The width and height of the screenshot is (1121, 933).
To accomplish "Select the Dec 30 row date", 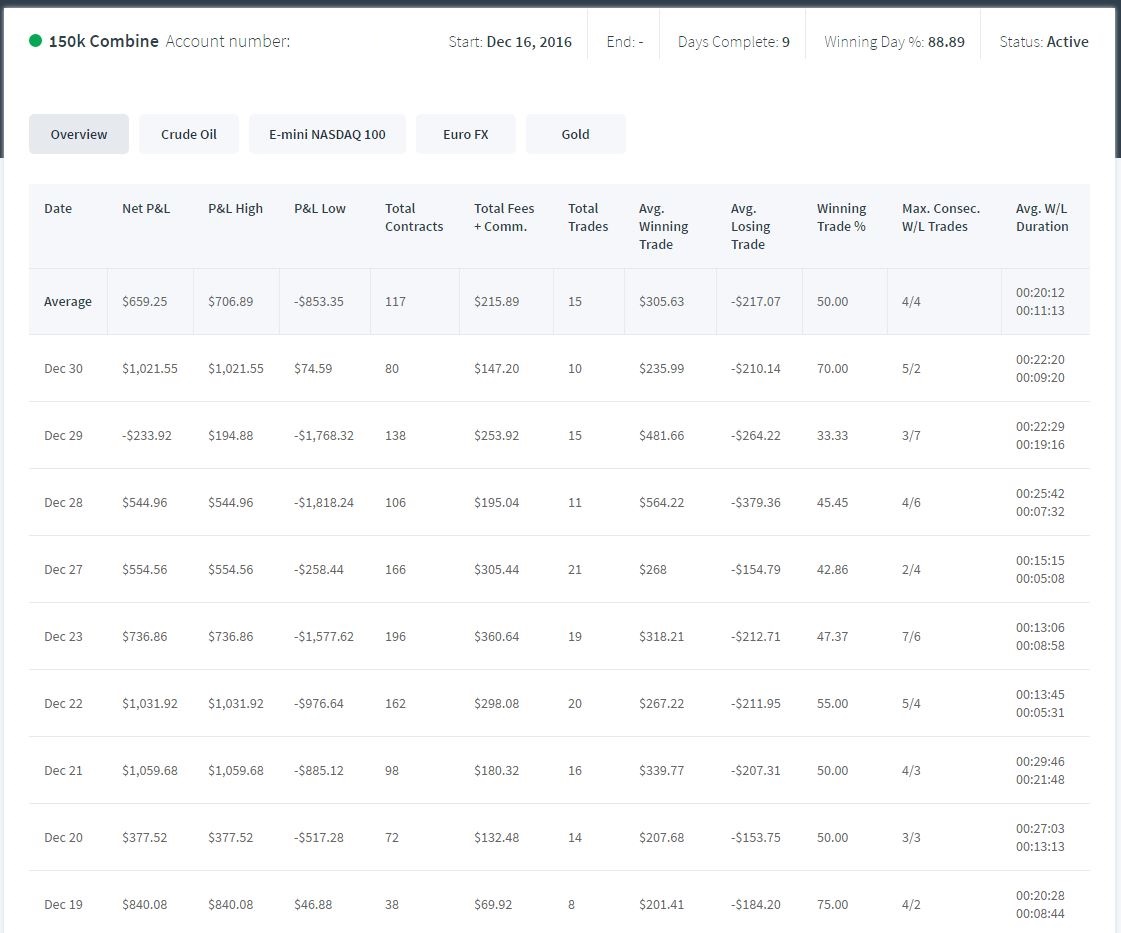I will tap(64, 368).
